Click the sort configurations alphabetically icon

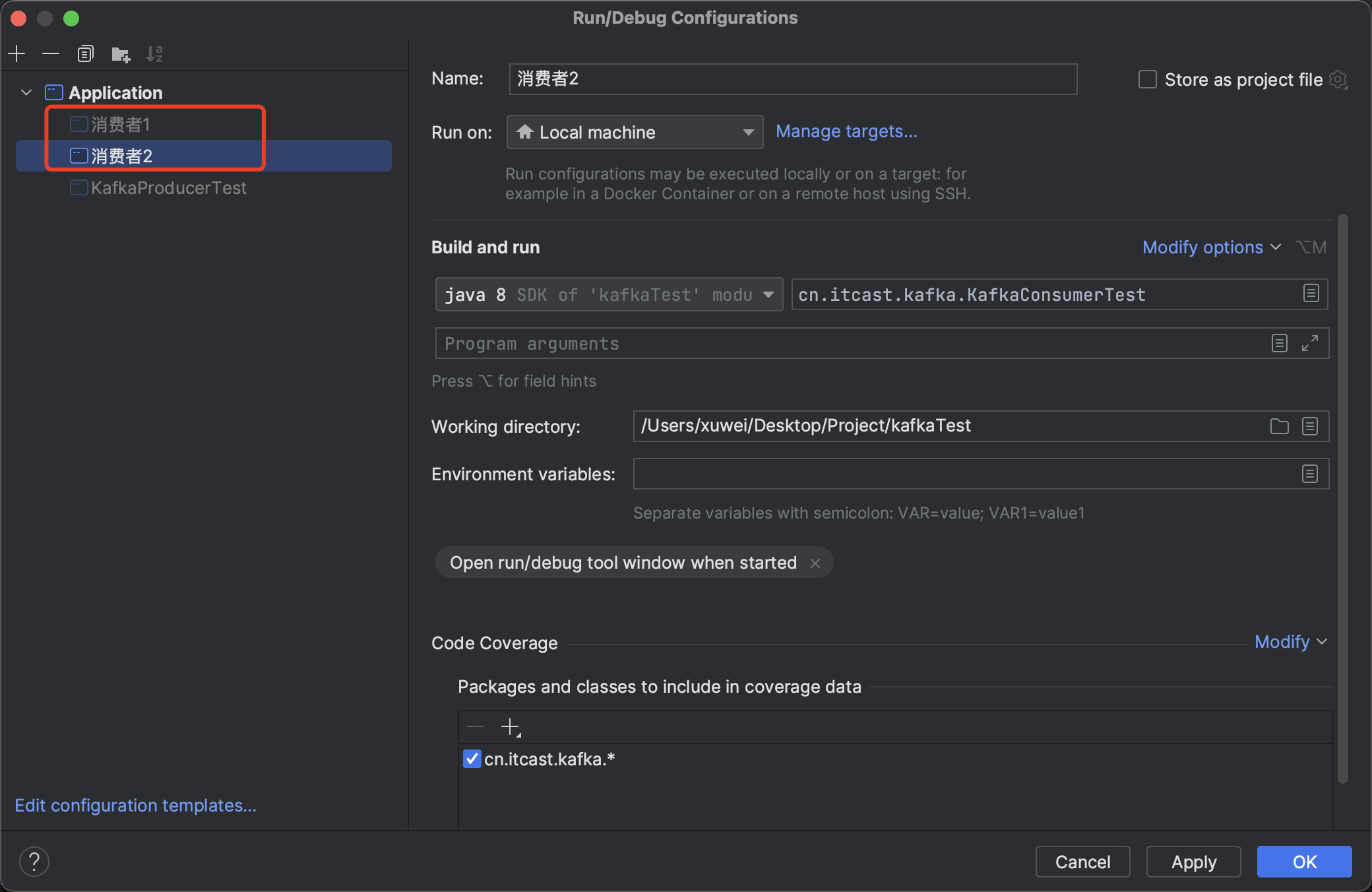[154, 54]
